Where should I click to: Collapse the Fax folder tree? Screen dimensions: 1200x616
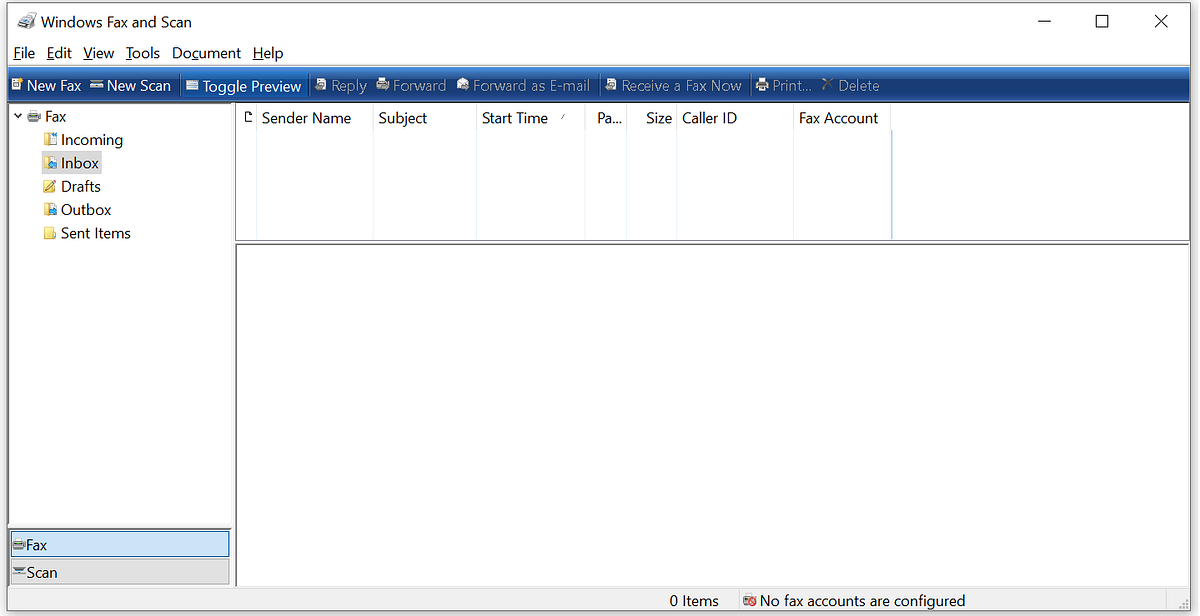pyautogui.click(x=16, y=115)
